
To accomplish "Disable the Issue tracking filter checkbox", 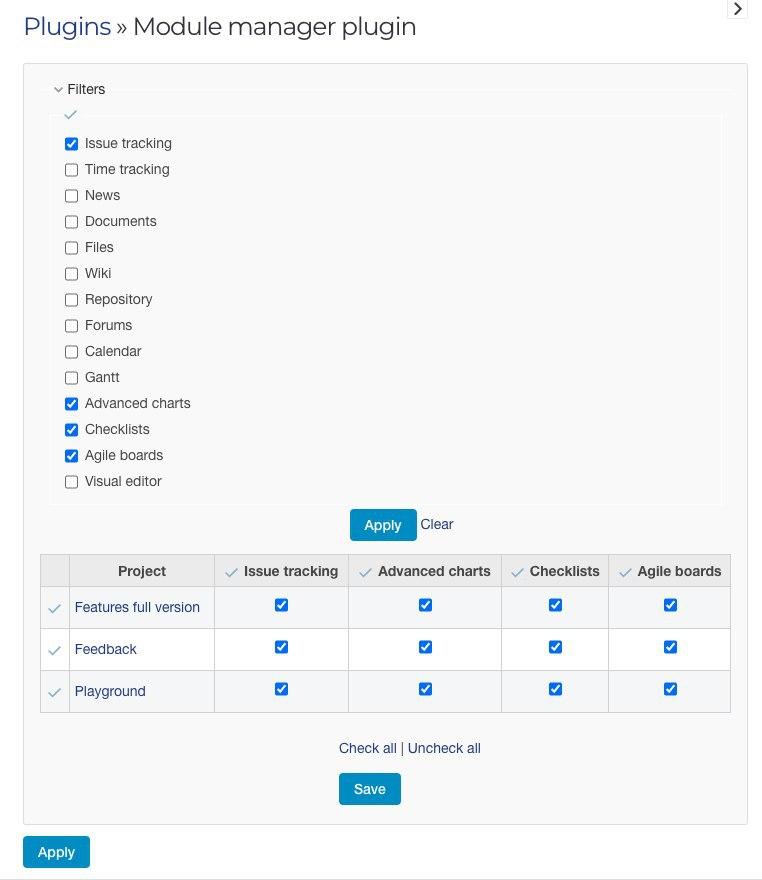I will click(71, 143).
